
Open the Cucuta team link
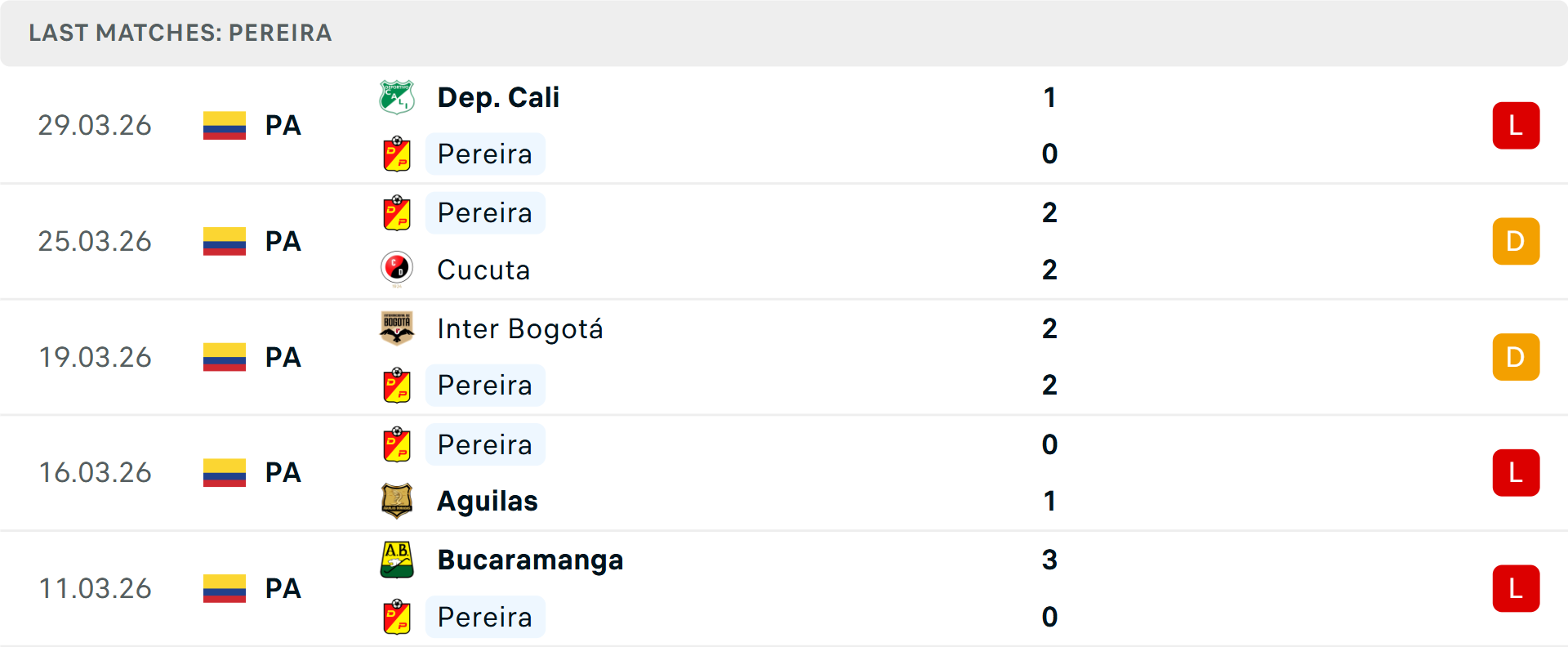[x=483, y=270]
